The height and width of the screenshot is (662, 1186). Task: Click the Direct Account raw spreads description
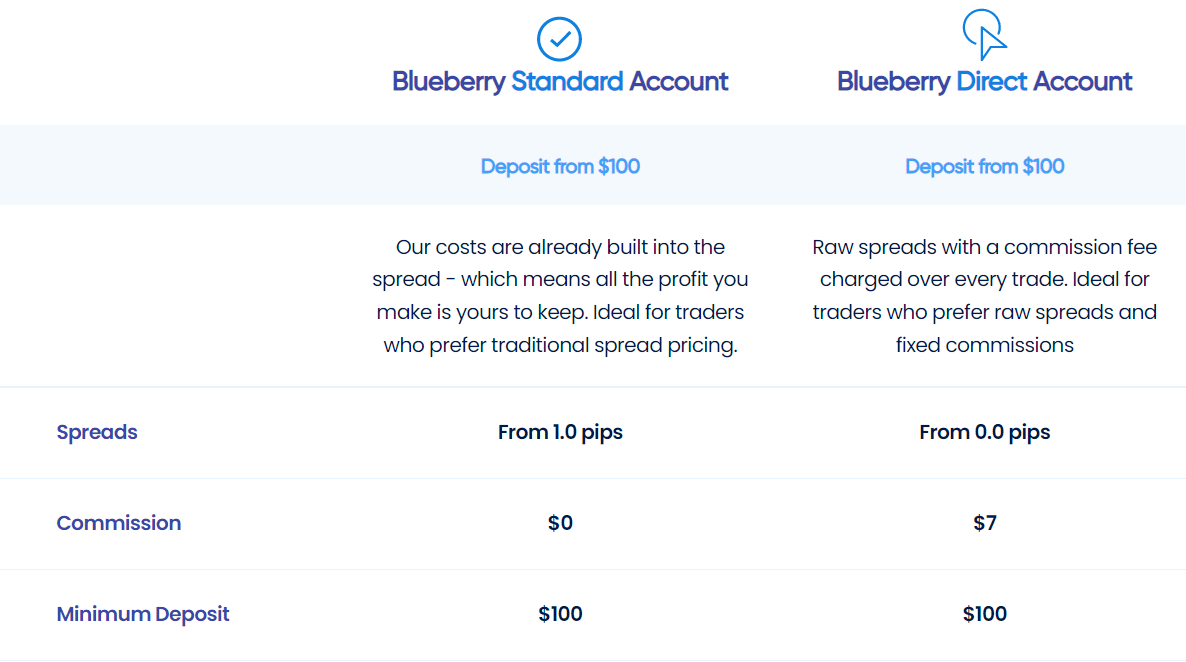[x=984, y=296]
